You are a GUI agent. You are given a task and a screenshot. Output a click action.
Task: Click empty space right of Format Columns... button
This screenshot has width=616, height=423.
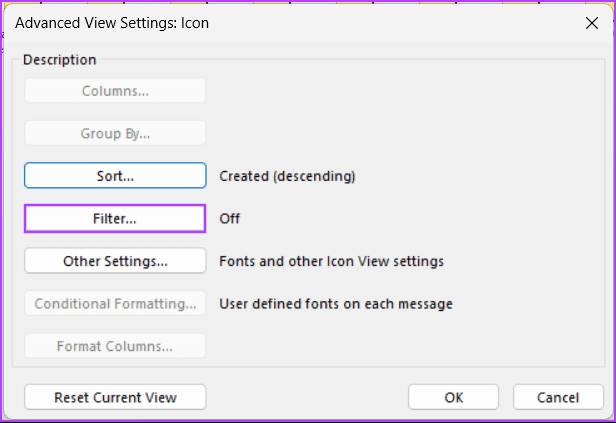[400, 346]
